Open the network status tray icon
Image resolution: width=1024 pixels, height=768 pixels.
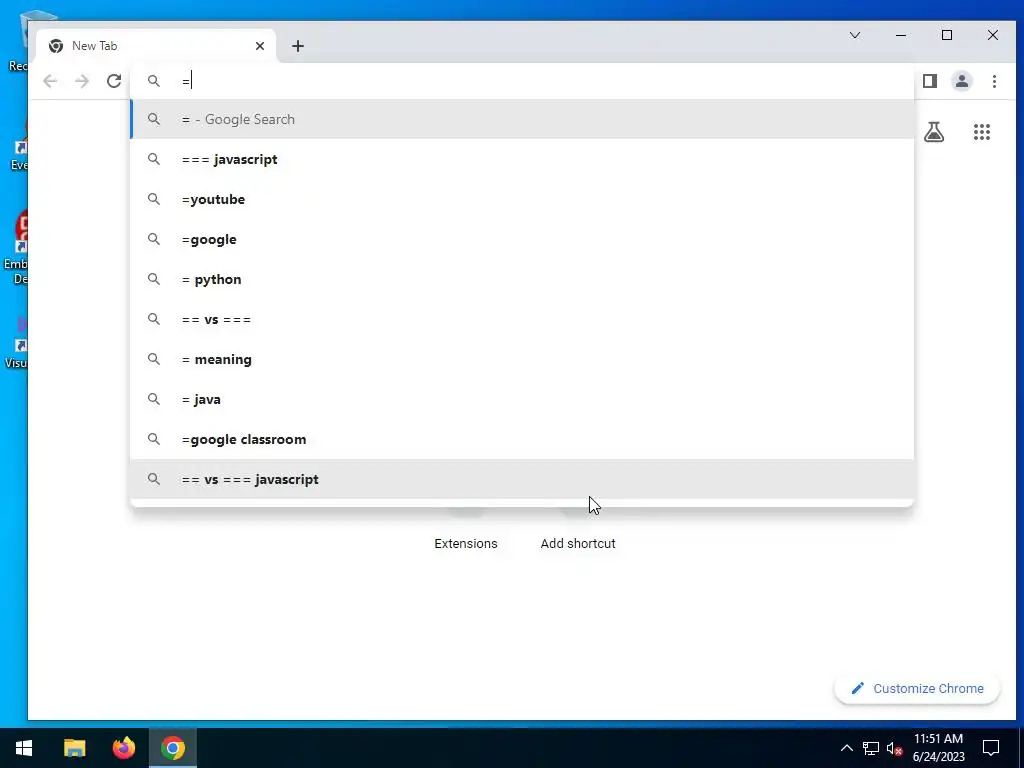[x=871, y=748]
